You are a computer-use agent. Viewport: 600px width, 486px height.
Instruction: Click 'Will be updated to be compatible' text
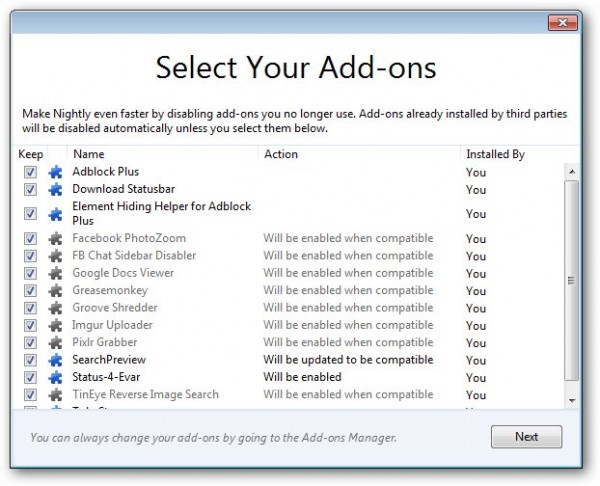348,360
